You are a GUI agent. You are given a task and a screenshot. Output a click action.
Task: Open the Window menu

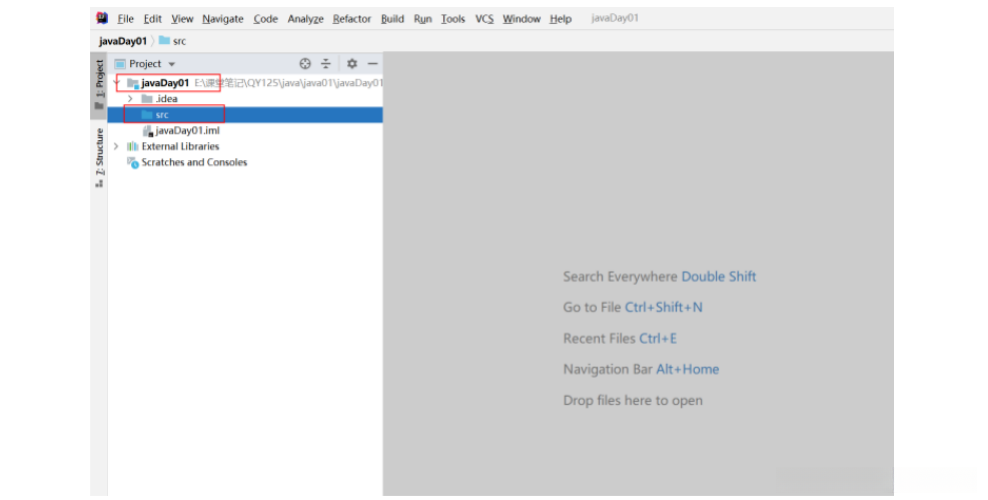(521, 19)
